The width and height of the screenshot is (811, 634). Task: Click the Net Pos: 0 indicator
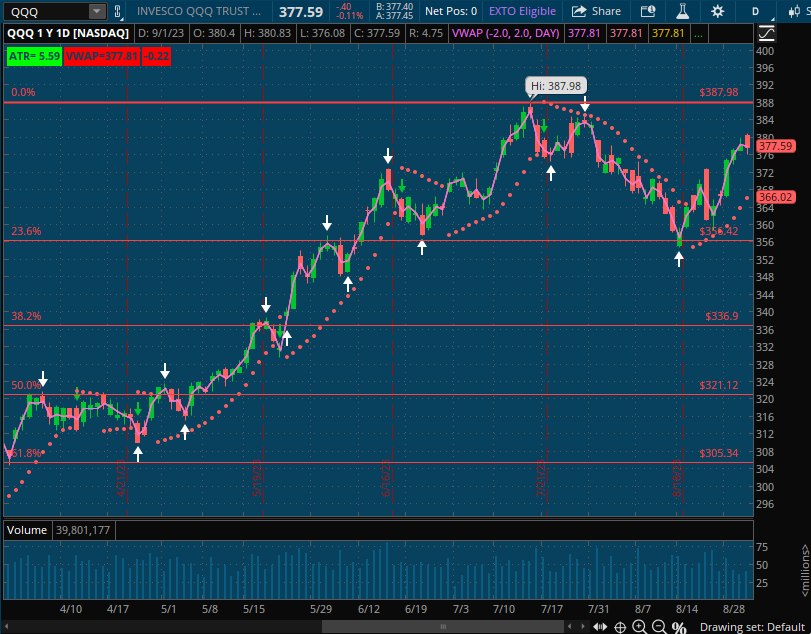click(451, 11)
